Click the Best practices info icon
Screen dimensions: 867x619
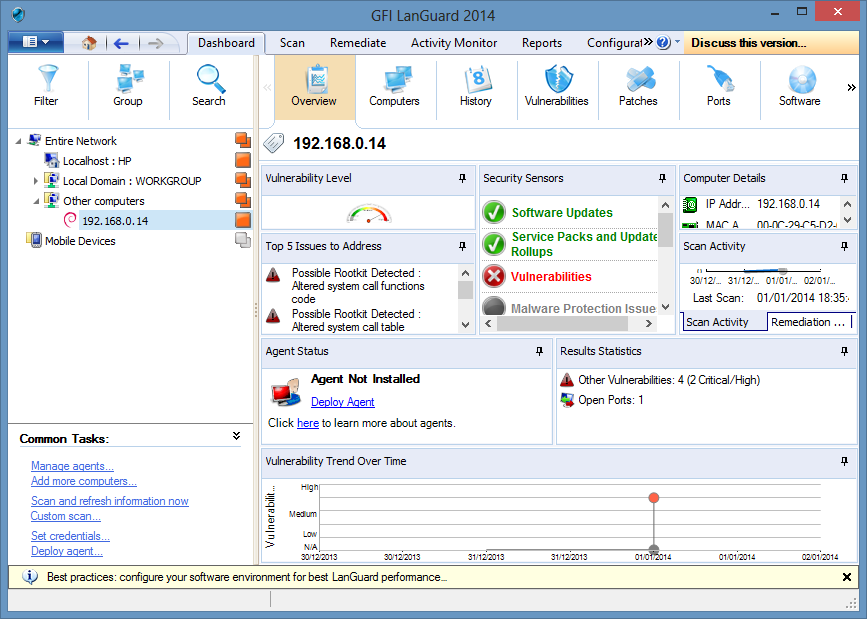point(30,577)
